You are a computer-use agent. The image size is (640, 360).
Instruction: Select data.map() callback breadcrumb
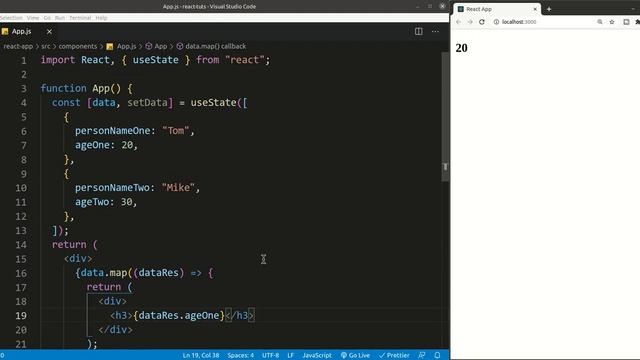(x=216, y=47)
